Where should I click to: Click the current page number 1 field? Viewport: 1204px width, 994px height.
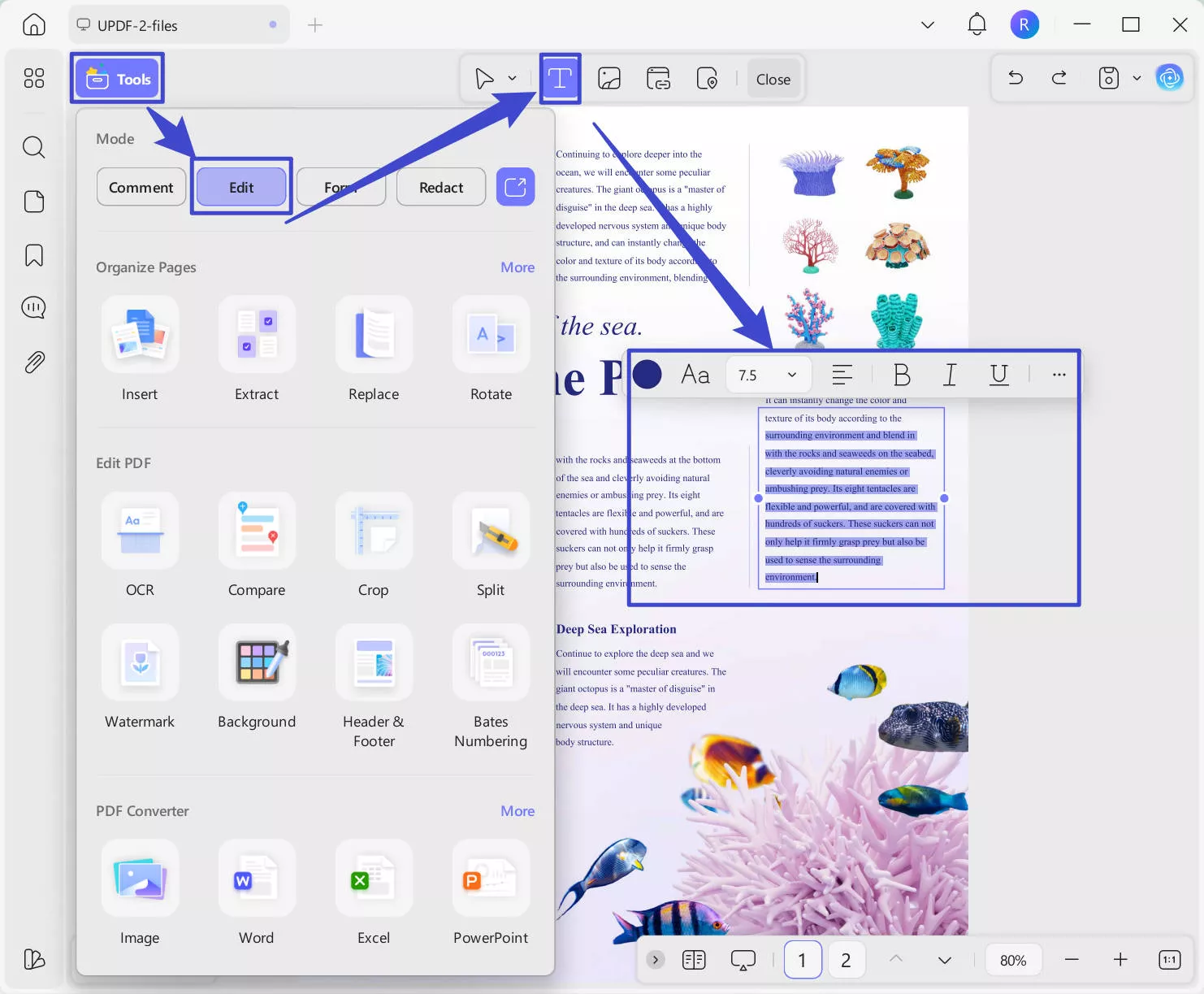803,960
